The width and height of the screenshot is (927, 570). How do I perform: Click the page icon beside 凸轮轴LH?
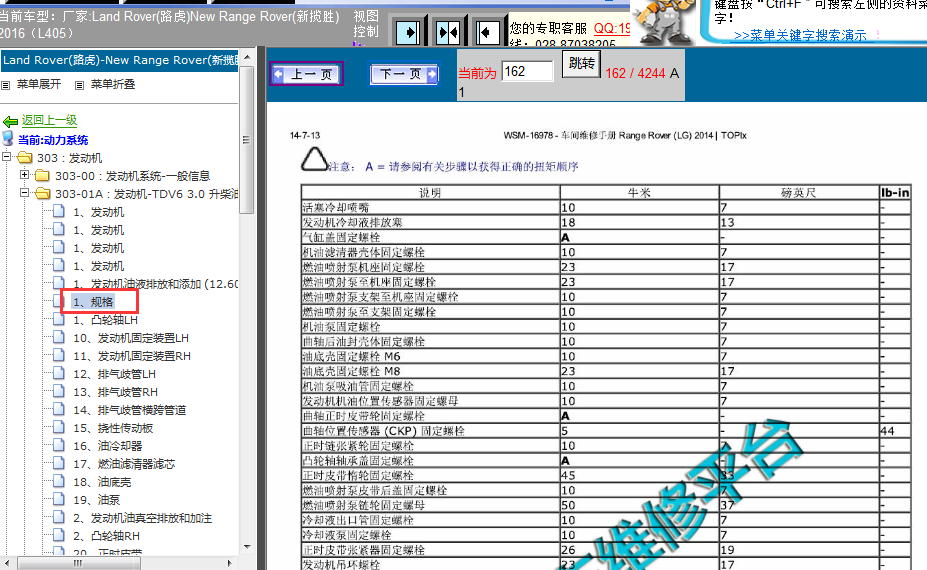click(59, 319)
